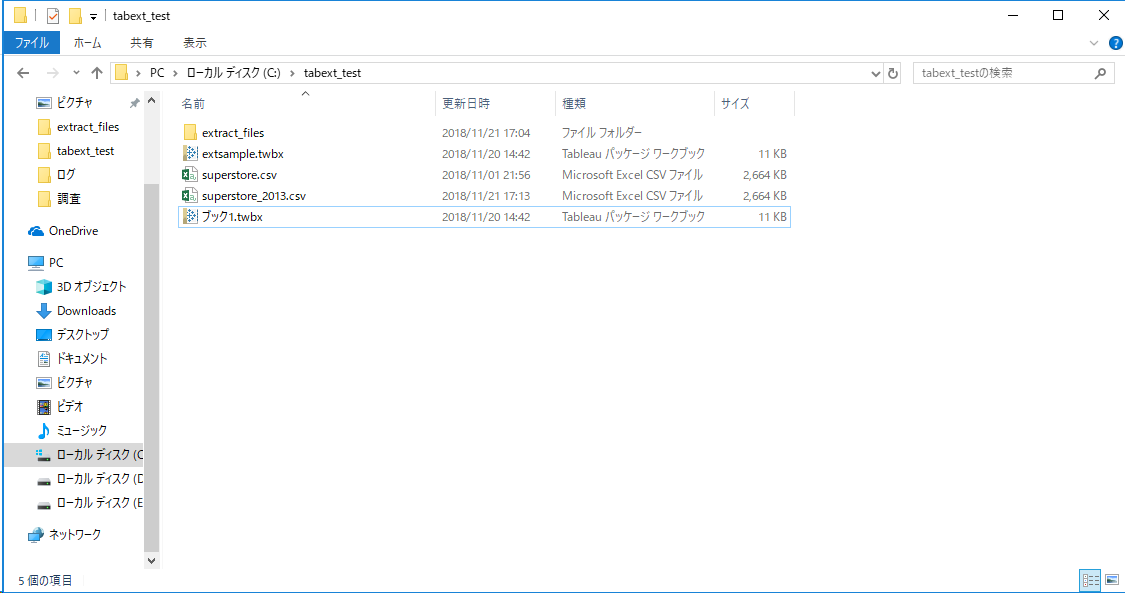Select OneDrive in the navigation pane
The height and width of the screenshot is (593, 1125).
point(73,231)
